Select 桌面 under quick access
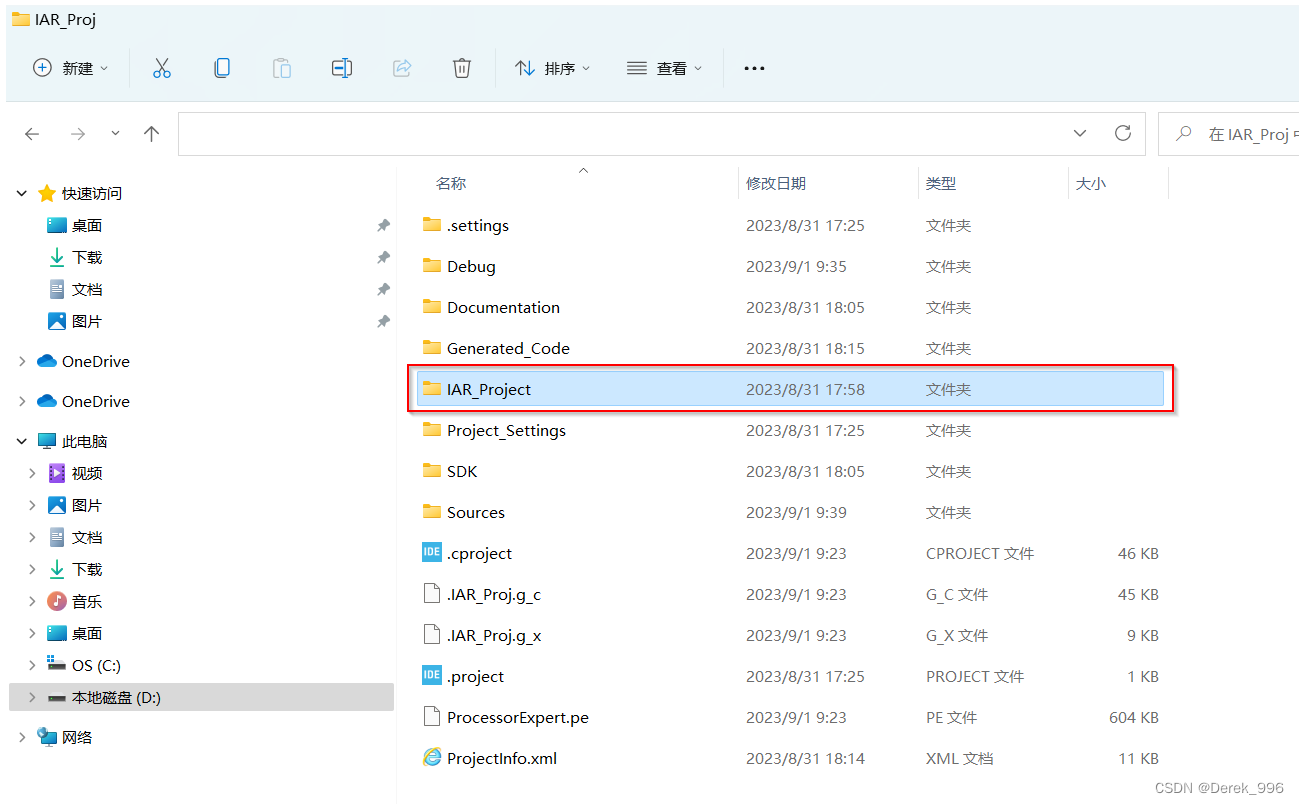 [x=87, y=225]
